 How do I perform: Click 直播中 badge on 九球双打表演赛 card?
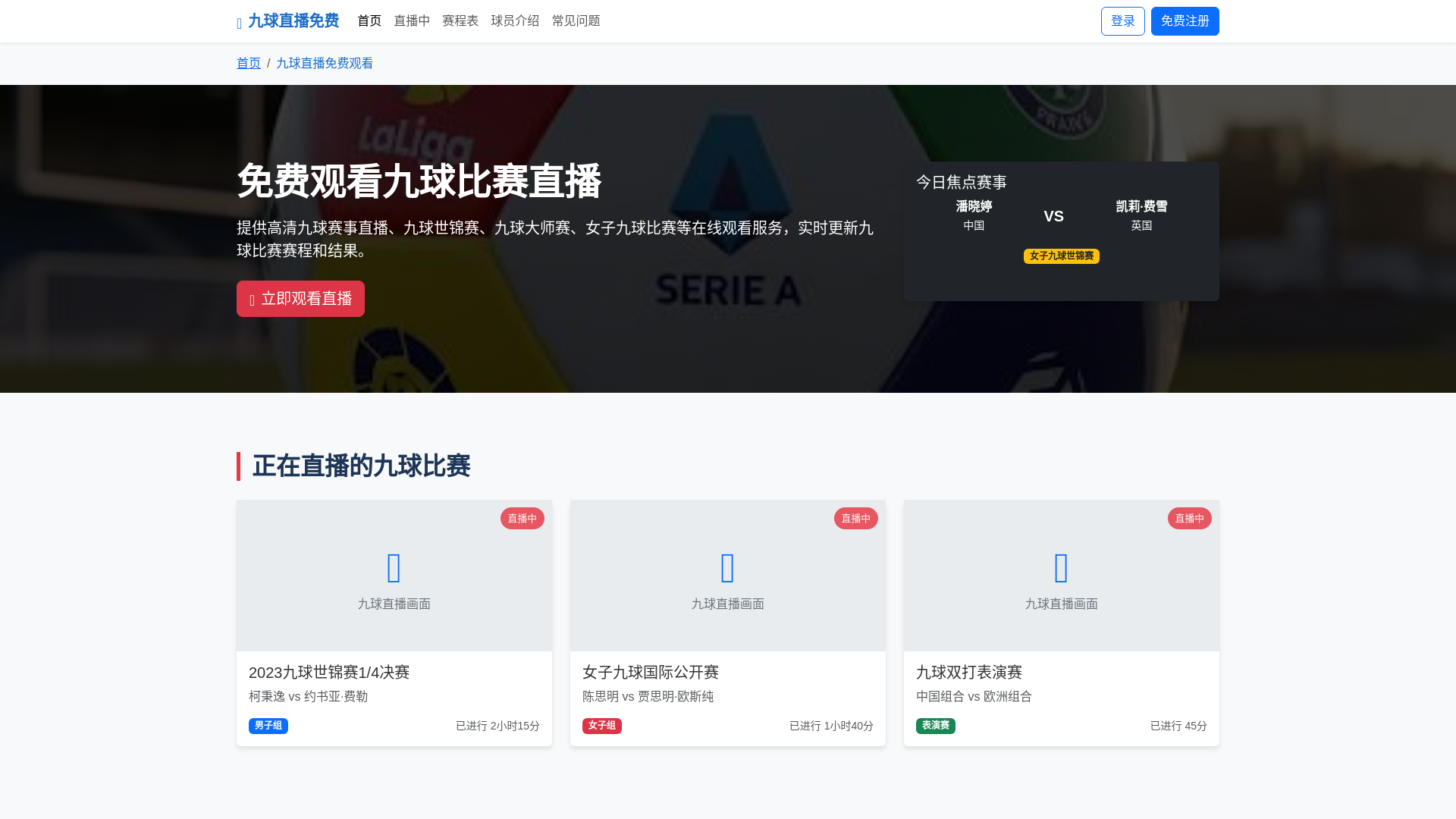tap(1190, 519)
